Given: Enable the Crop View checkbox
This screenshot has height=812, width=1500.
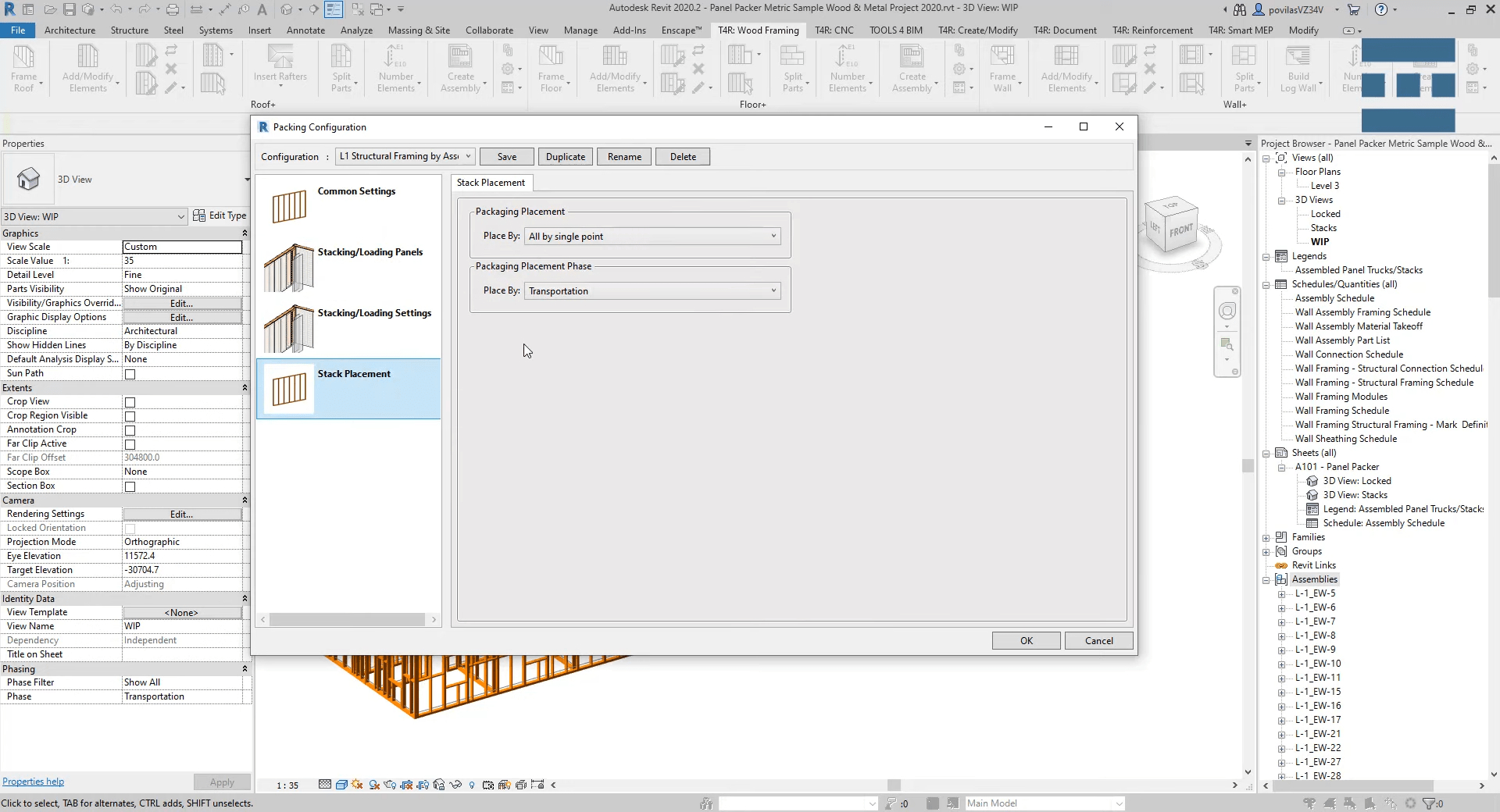Looking at the screenshot, I should pyautogui.click(x=129, y=402).
